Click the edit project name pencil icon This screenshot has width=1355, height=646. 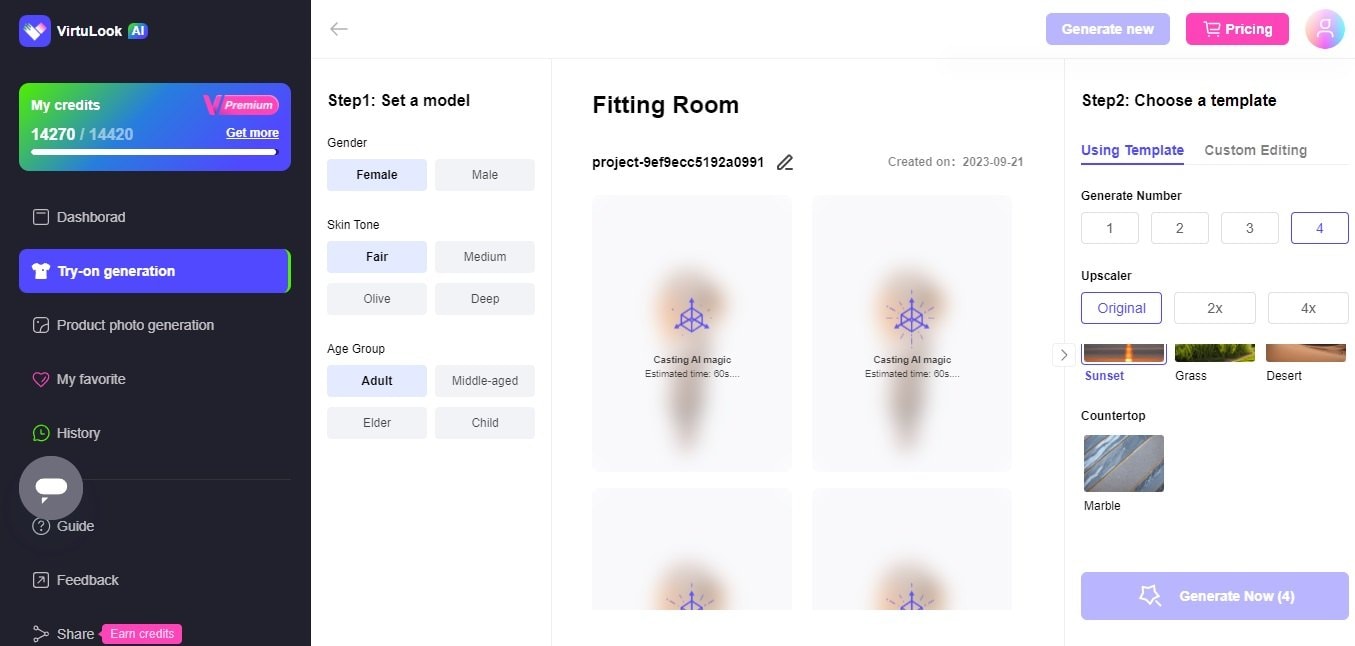[785, 162]
